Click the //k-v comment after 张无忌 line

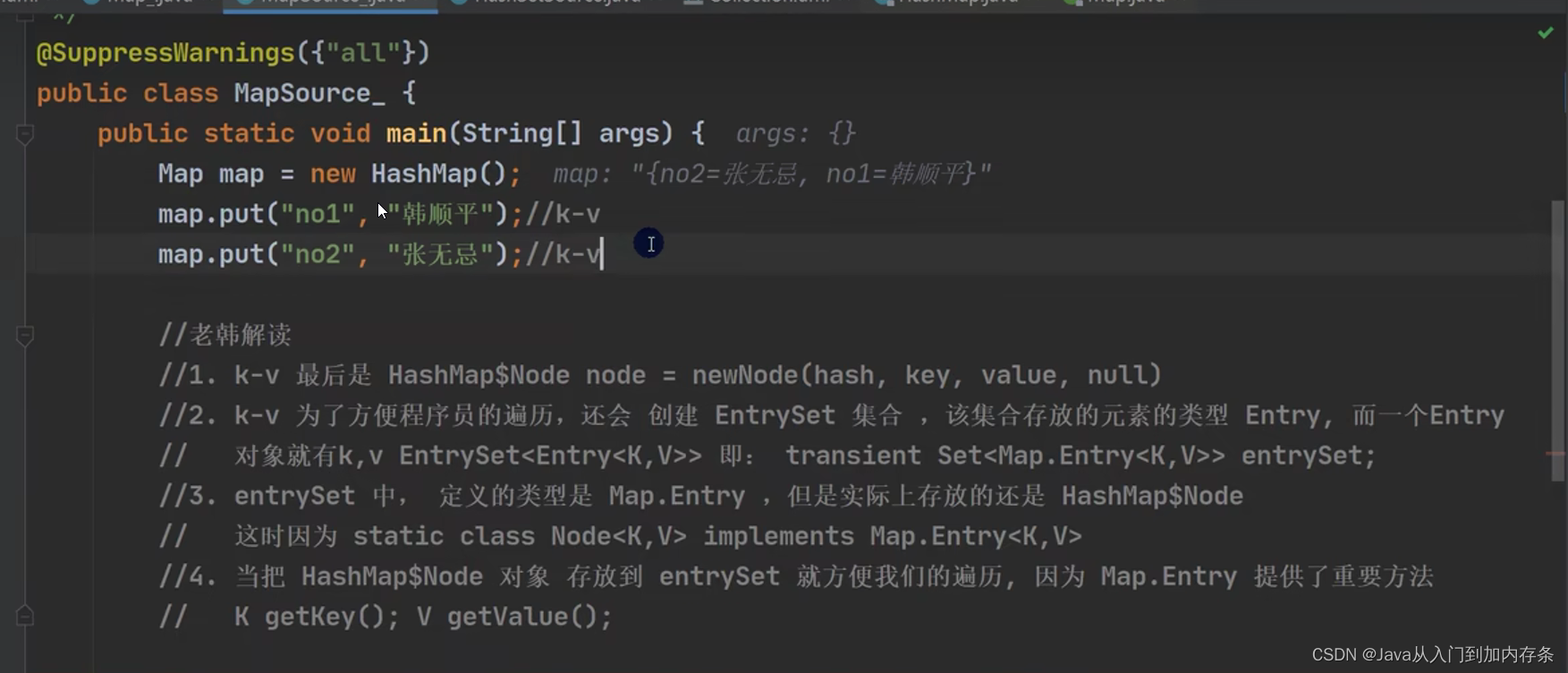click(562, 254)
